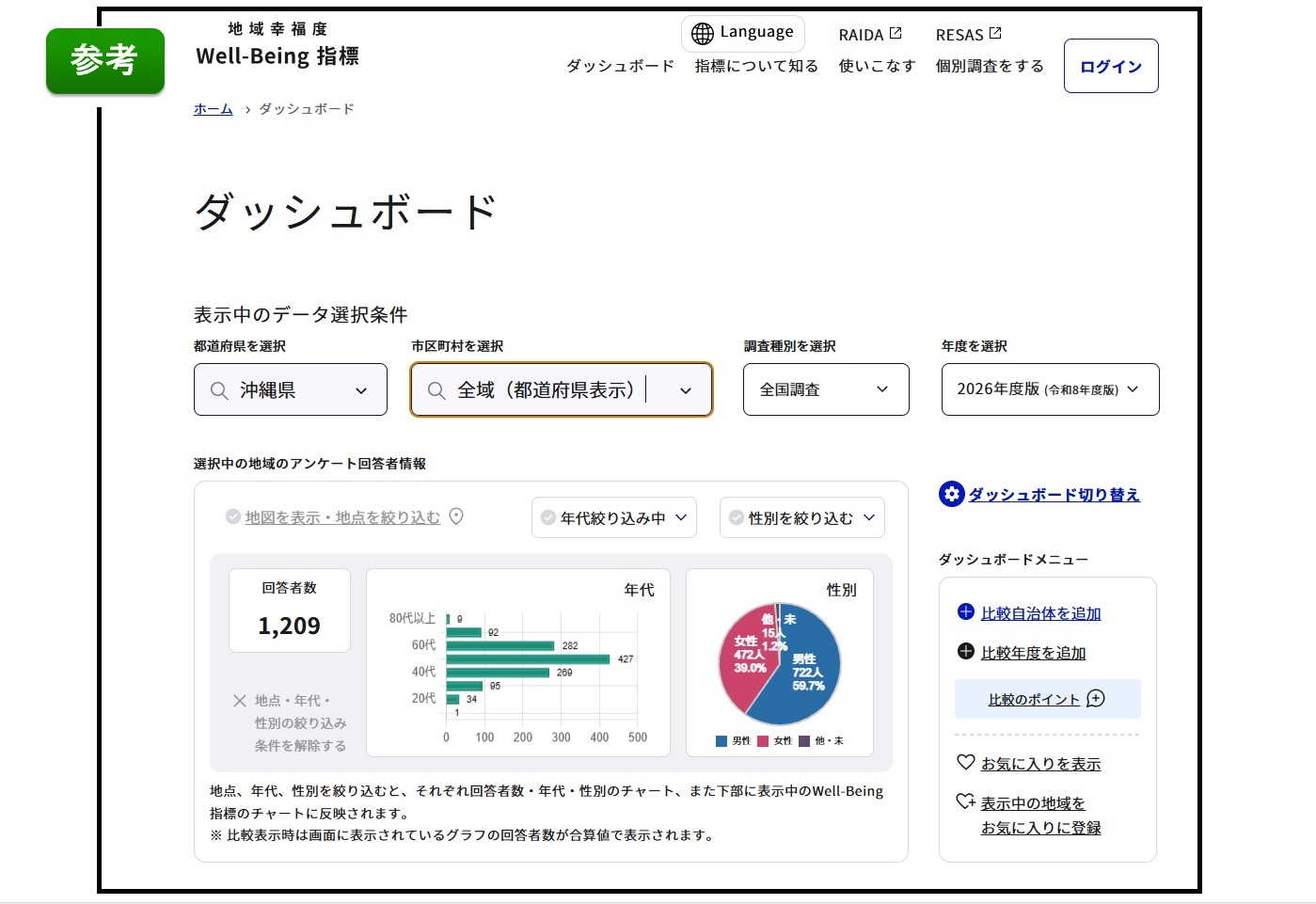Open the ダッシュボード切り替え link

[1054, 495]
